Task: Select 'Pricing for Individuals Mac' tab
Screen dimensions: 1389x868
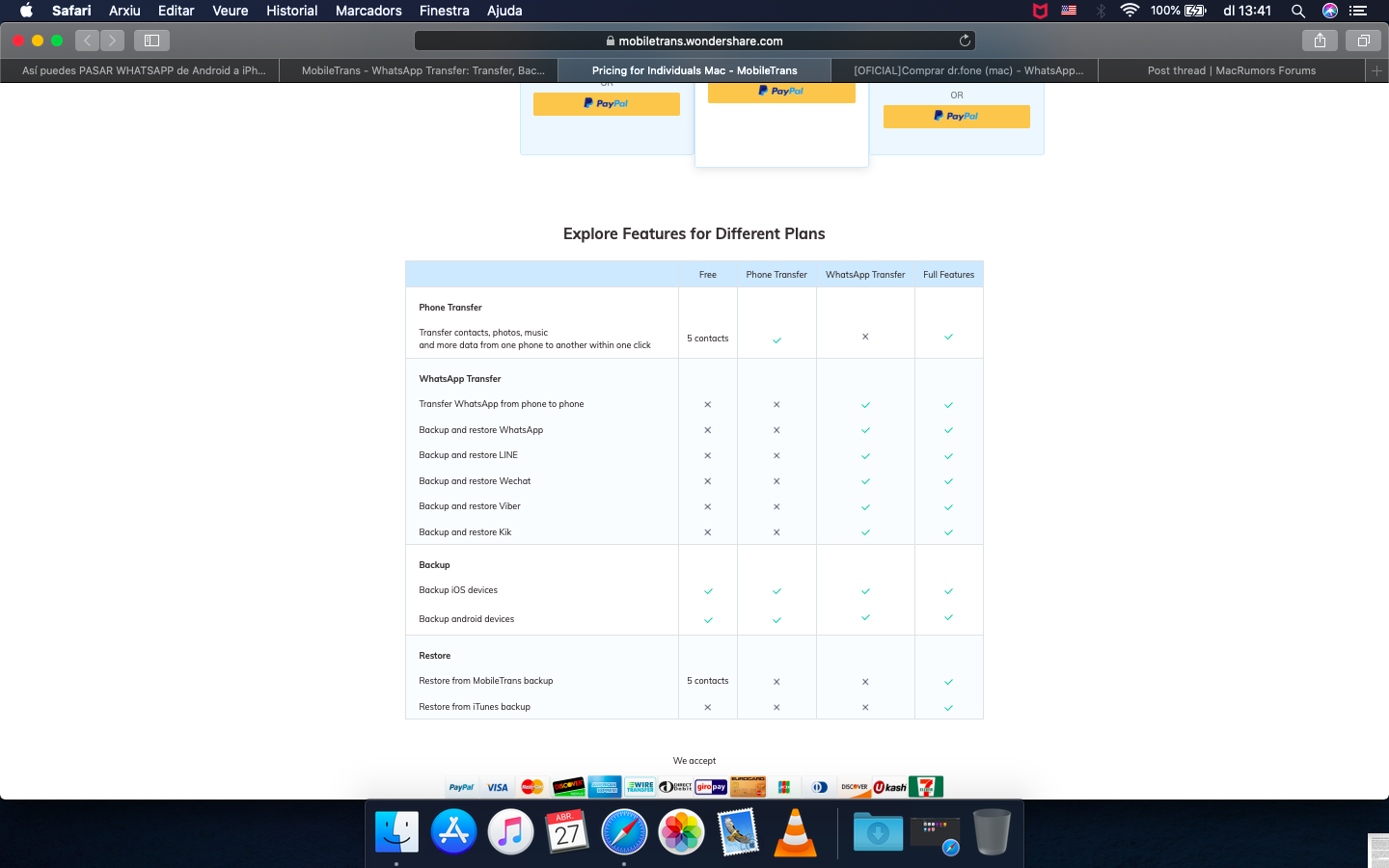Action: [x=694, y=70]
